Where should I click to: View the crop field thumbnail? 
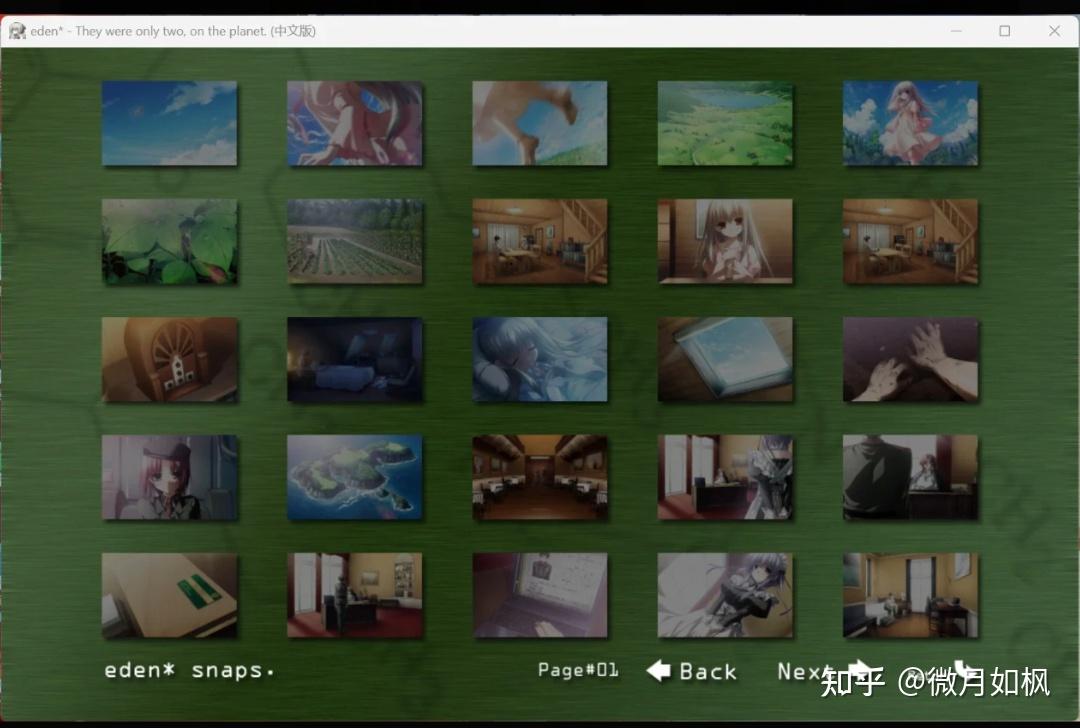[x=355, y=241]
